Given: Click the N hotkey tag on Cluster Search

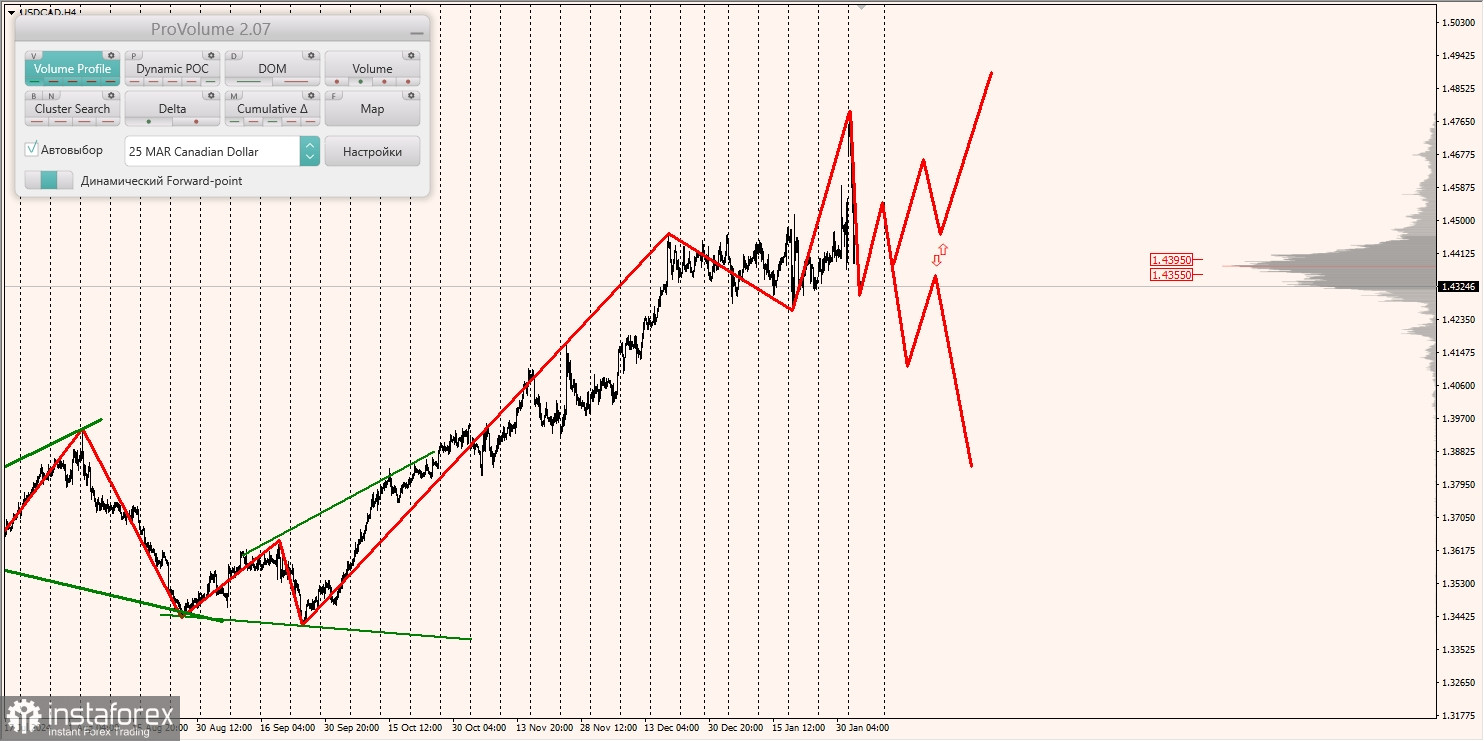Looking at the screenshot, I should click(51, 96).
